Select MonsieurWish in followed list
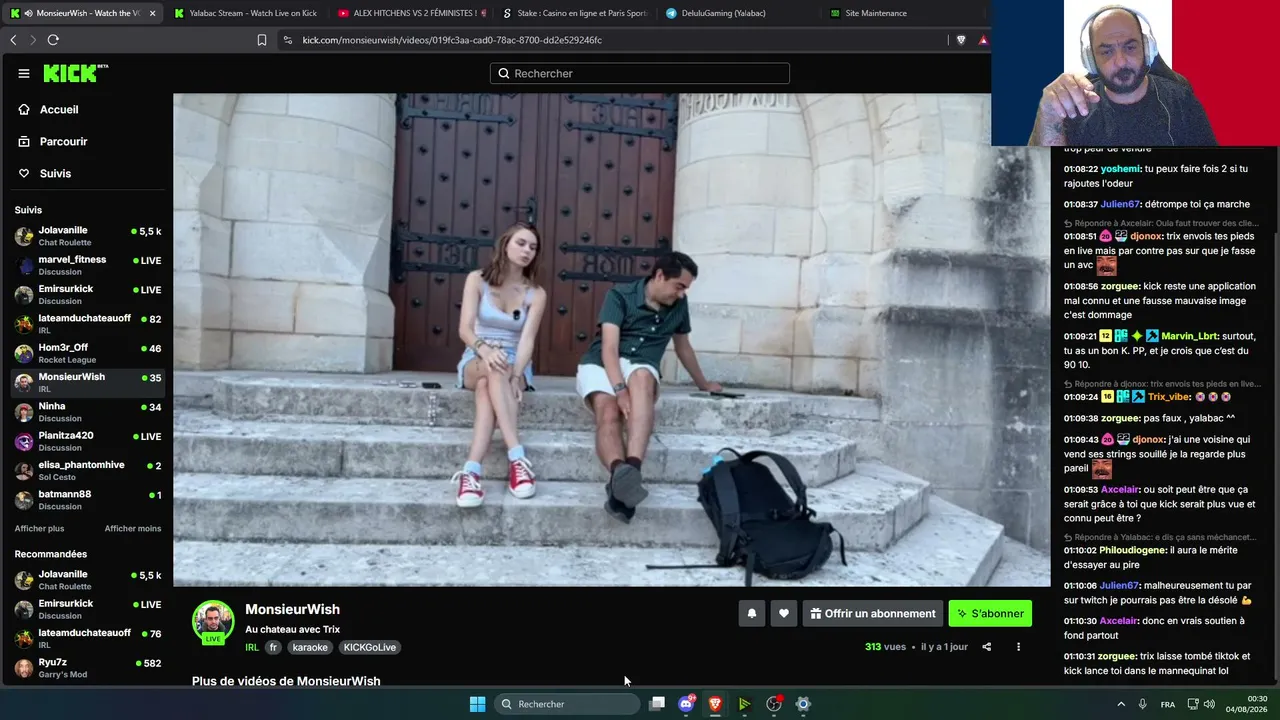 pyautogui.click(x=88, y=382)
